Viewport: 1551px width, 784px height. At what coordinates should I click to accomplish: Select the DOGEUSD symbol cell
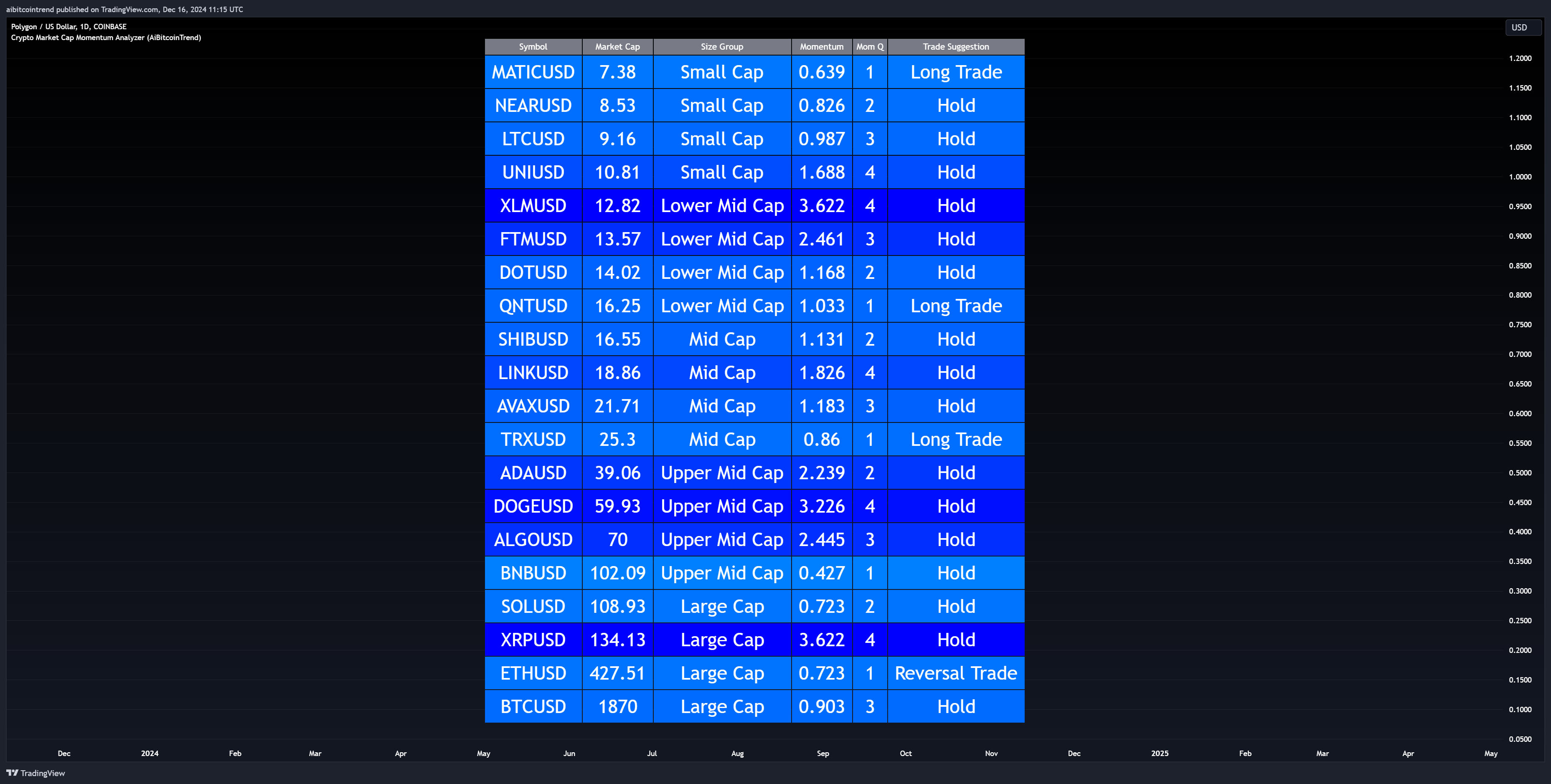(x=533, y=506)
